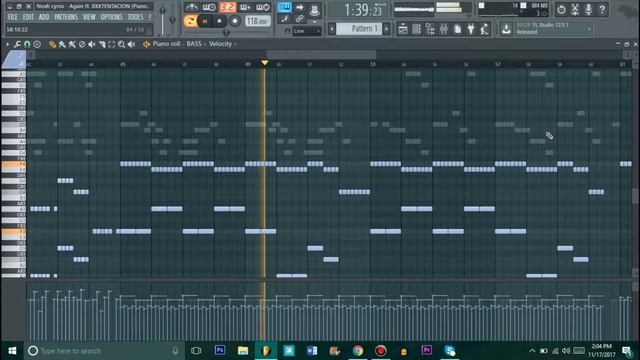Select the paint brush tool
Image resolution: width=640 pixels, height=360 pixels.
pyautogui.click(x=62, y=44)
